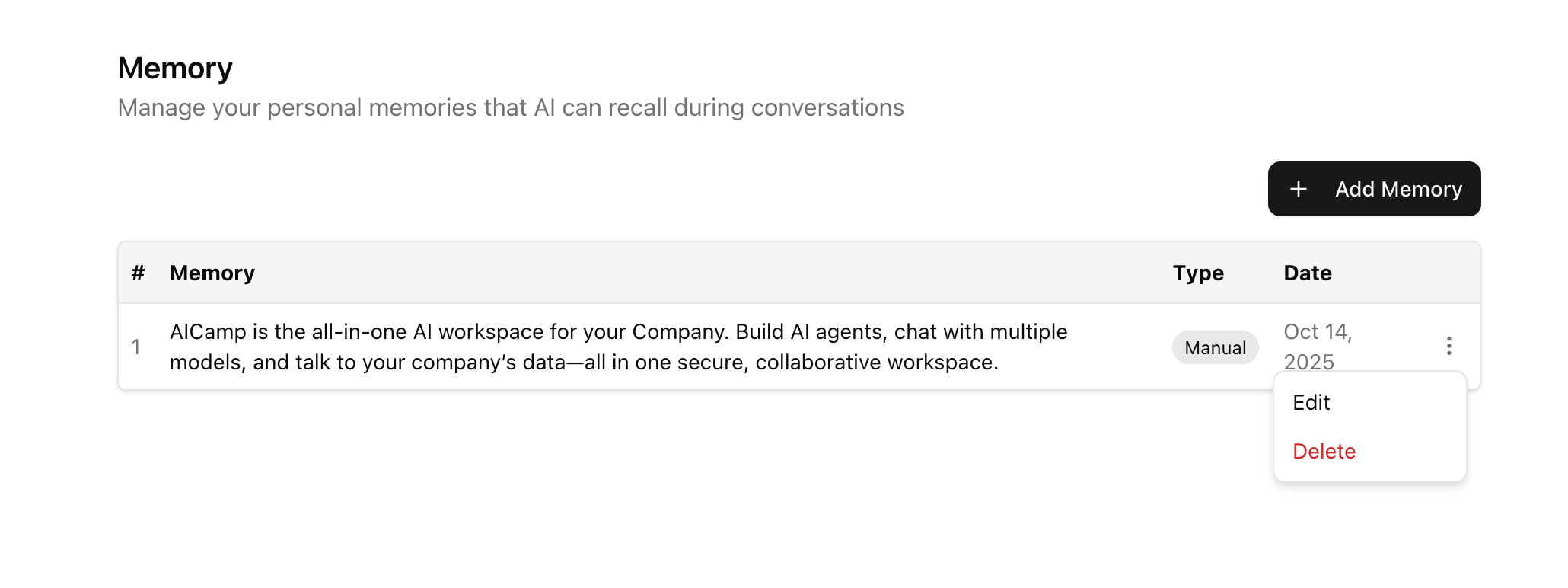The height and width of the screenshot is (588, 1568).
Task: Click the Memory column header
Action: tap(212, 273)
